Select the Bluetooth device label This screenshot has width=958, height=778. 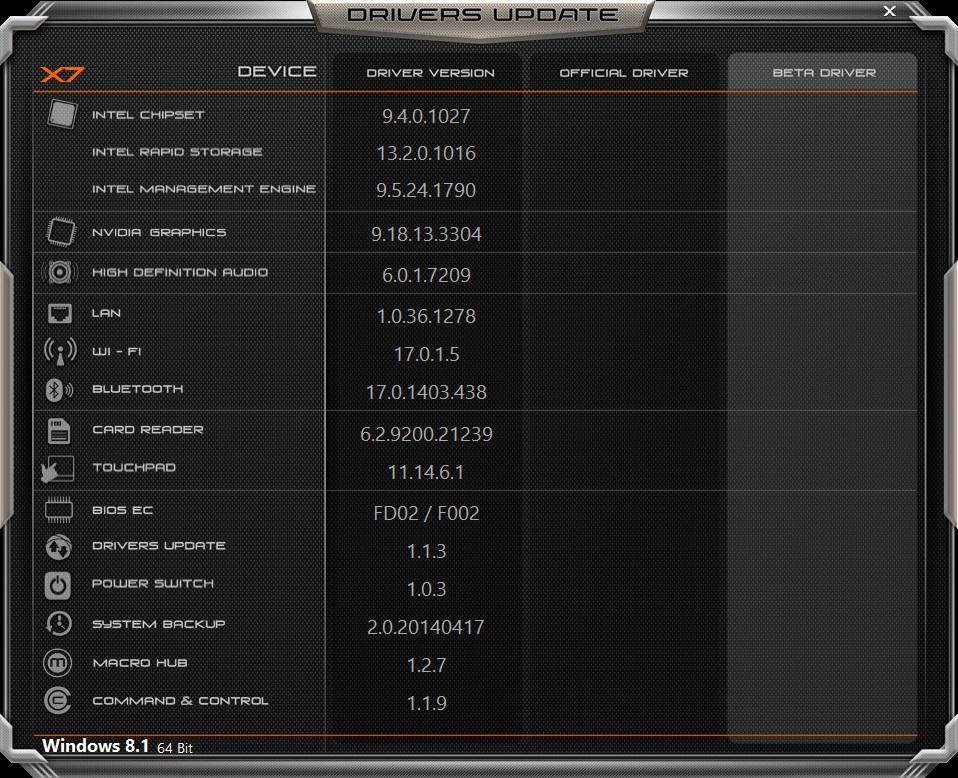tap(137, 389)
